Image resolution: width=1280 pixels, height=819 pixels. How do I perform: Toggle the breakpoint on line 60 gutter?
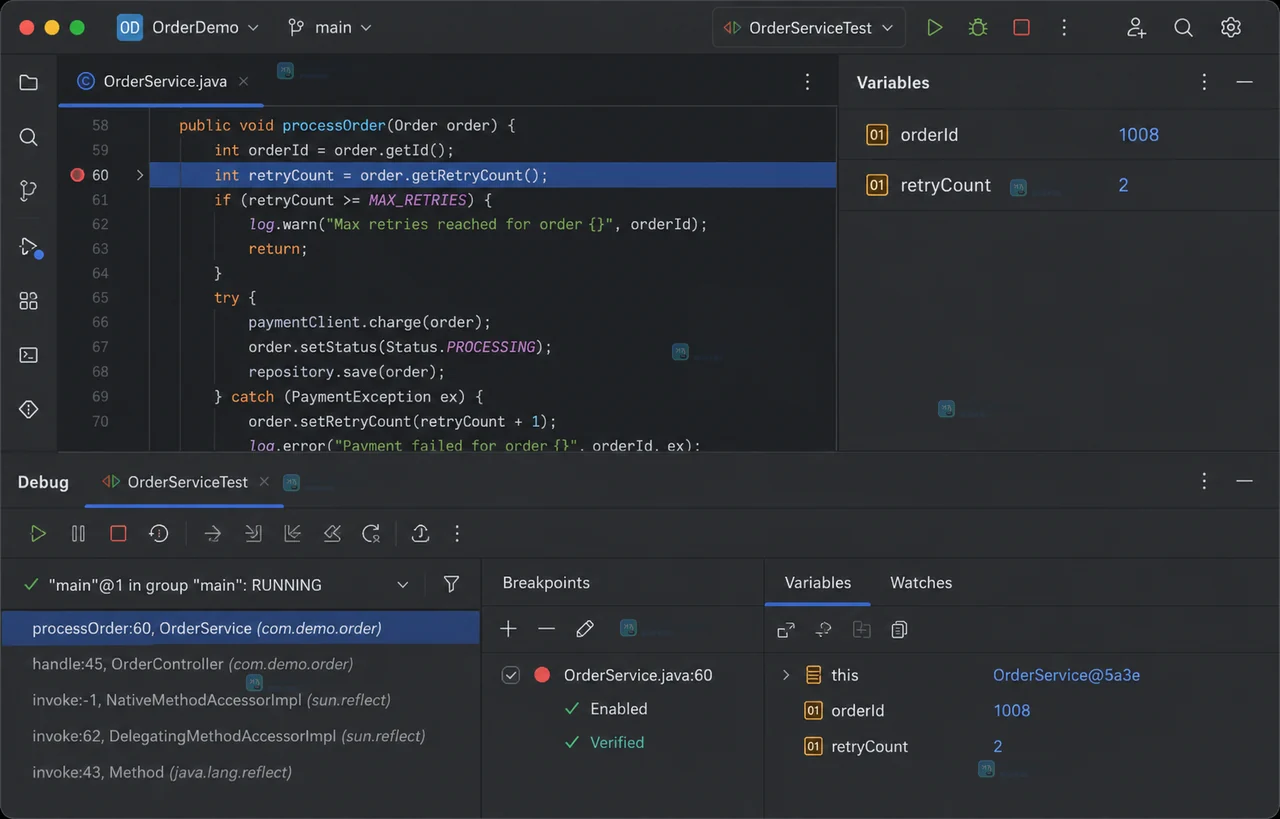[x=78, y=175]
